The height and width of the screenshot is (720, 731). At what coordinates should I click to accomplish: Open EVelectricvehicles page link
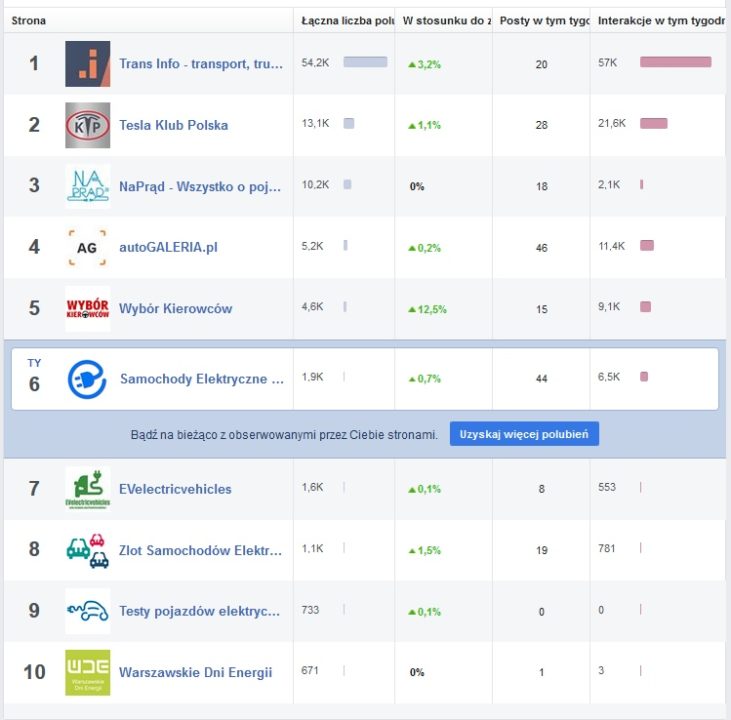[x=175, y=489]
